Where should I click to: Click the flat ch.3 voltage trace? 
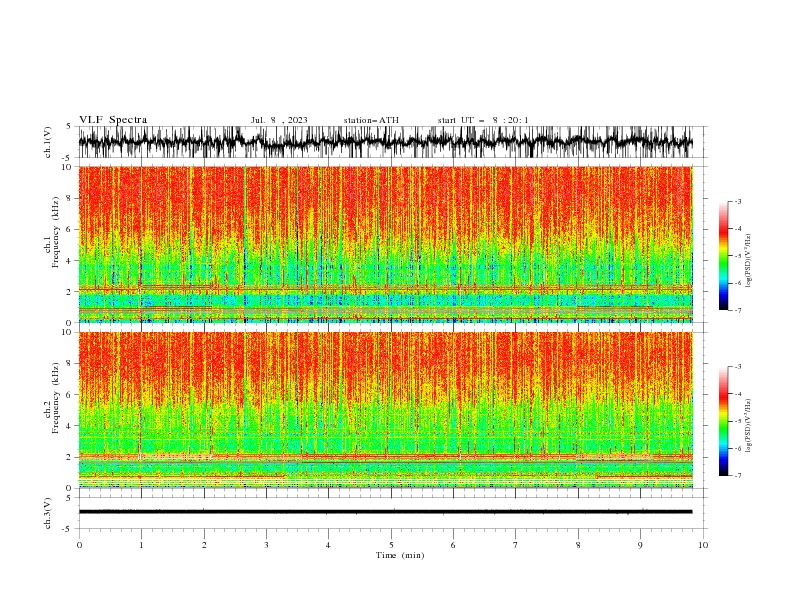point(385,512)
